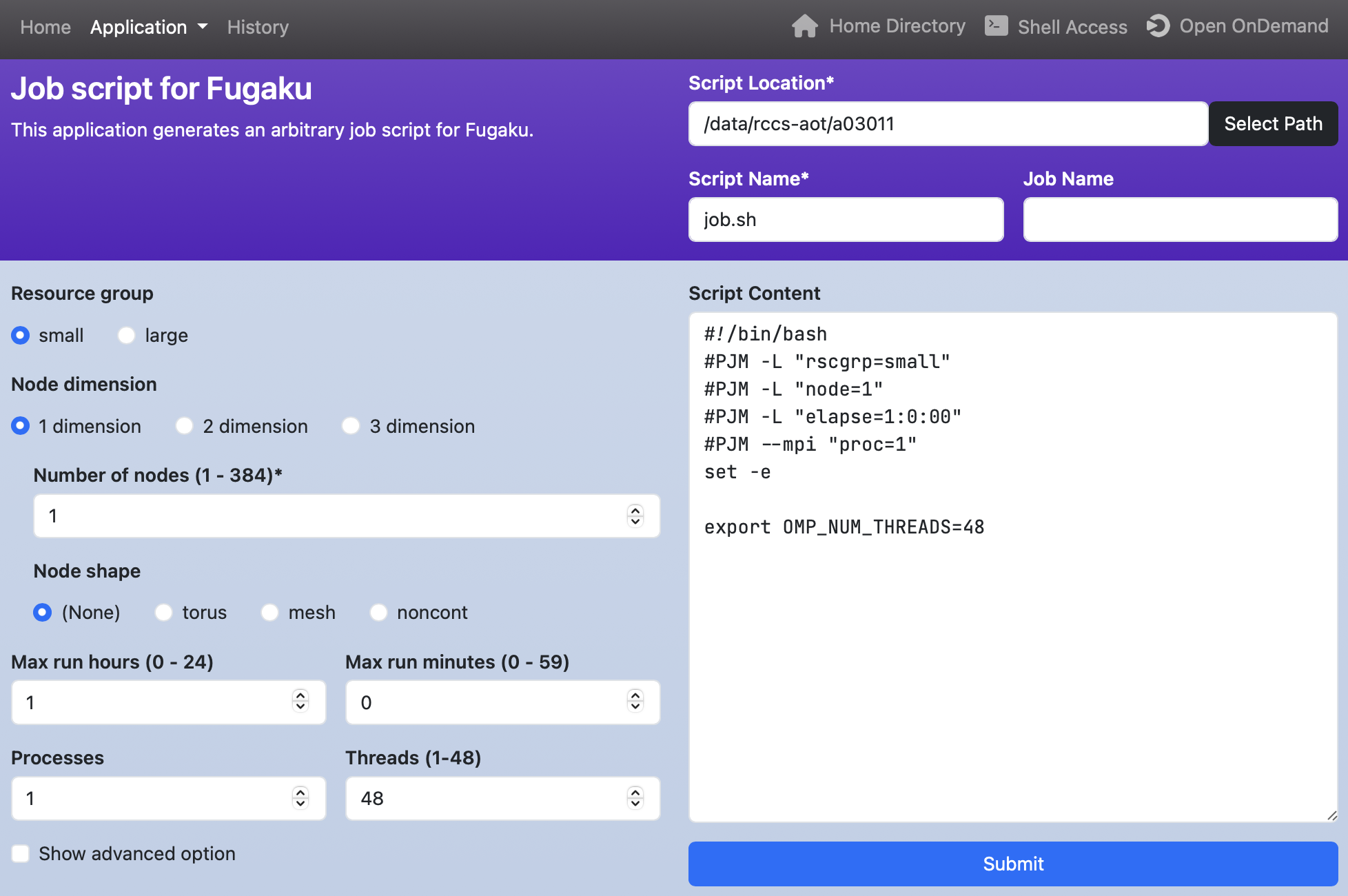This screenshot has width=1348, height=896.
Task: Open Home Directory link
Action: point(878,26)
